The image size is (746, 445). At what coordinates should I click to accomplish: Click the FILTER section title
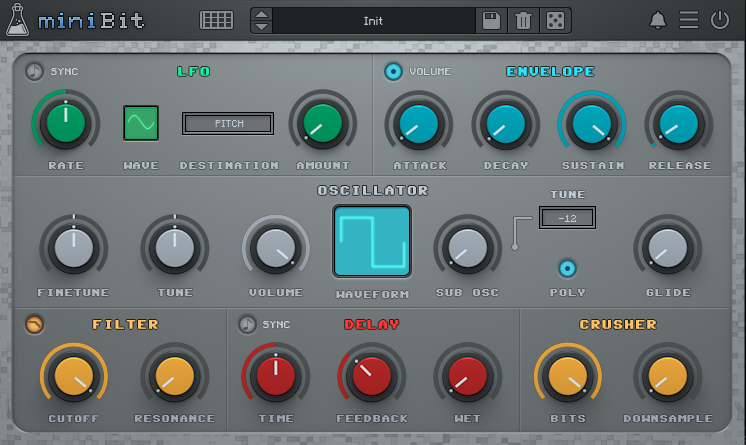pyautogui.click(x=125, y=325)
